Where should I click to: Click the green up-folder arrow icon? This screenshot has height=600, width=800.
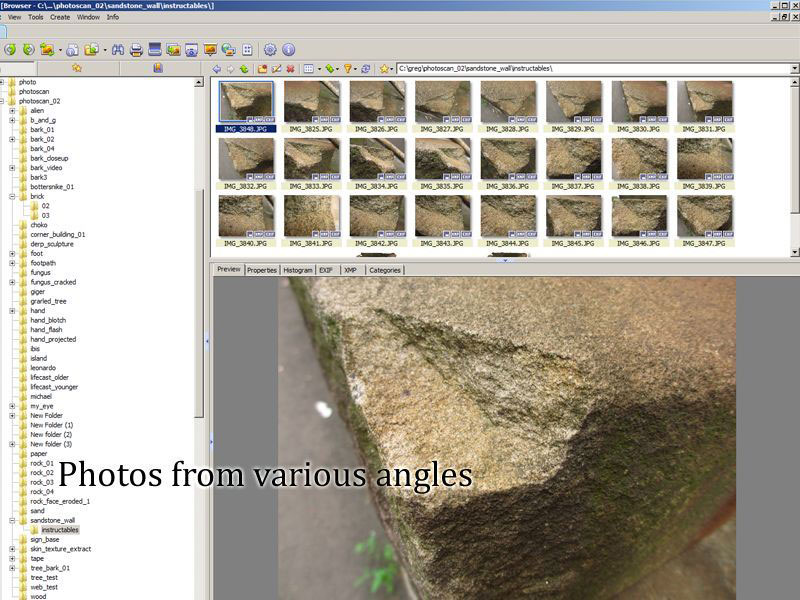pos(243,69)
